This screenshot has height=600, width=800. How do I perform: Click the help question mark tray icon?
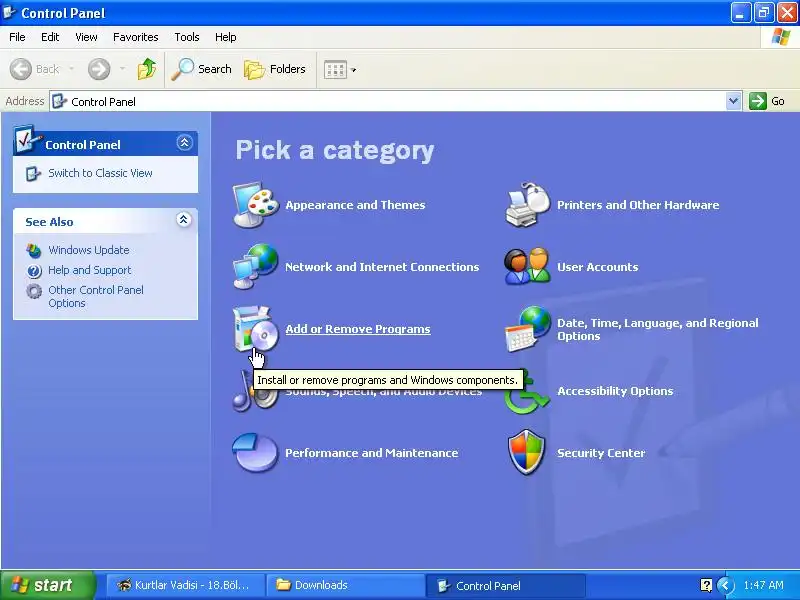click(x=706, y=585)
